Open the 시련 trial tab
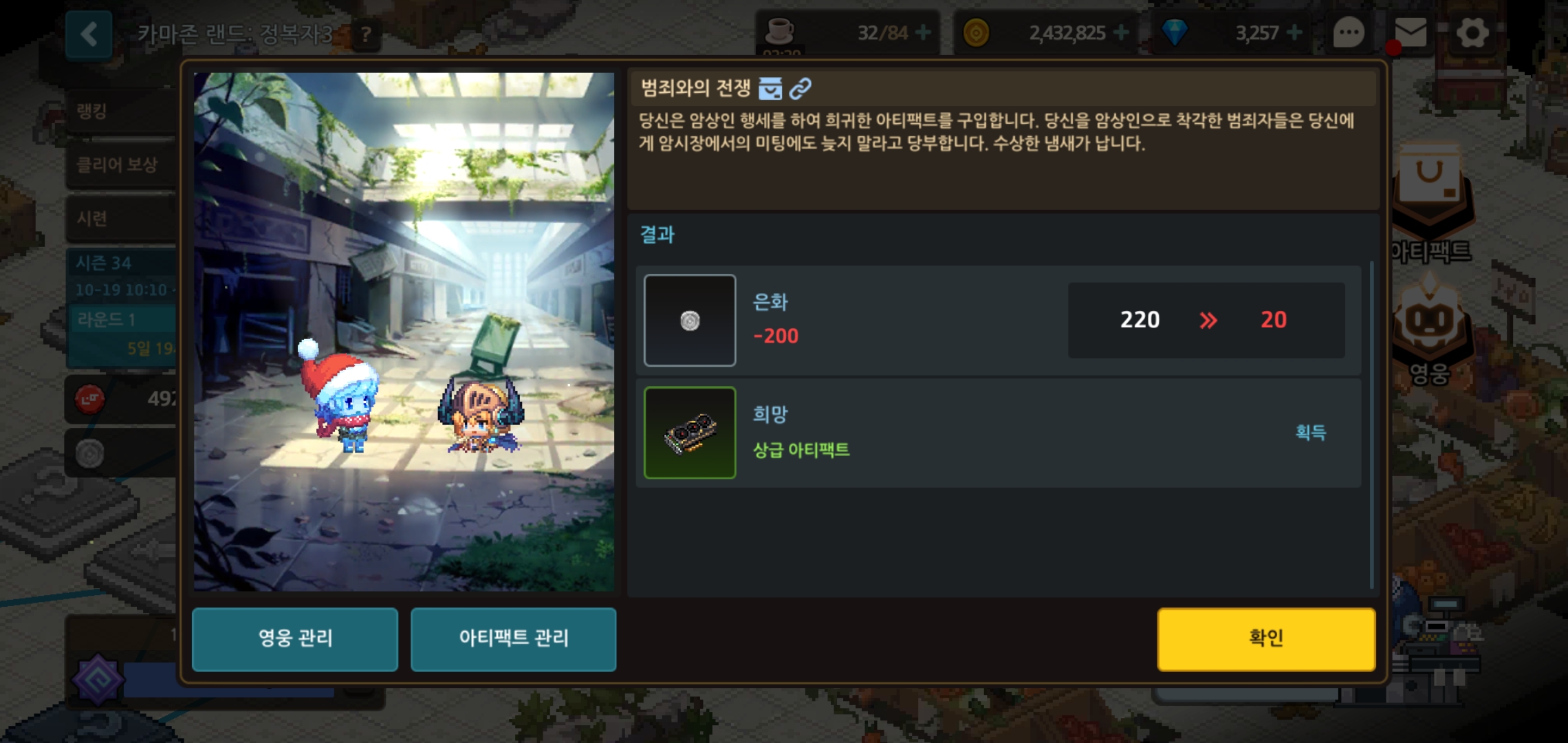Image resolution: width=1568 pixels, height=743 pixels. (x=121, y=219)
